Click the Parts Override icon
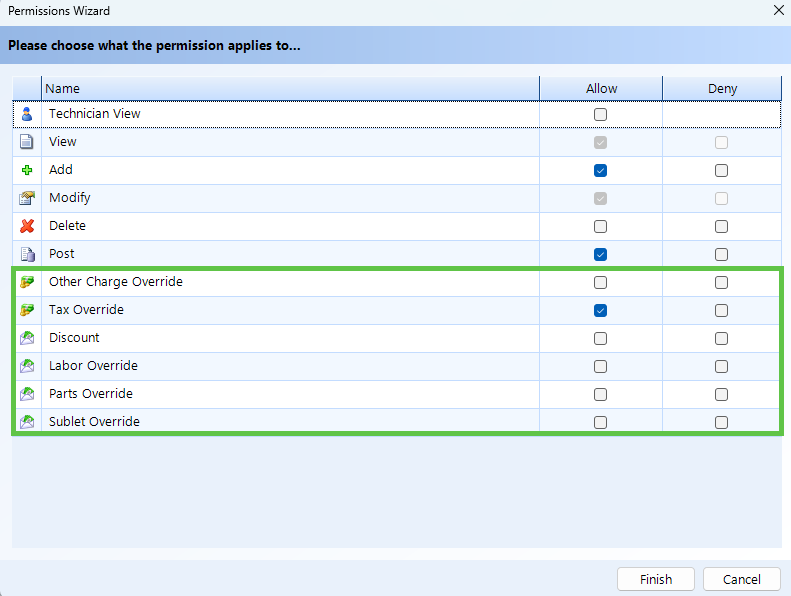This screenshot has width=791, height=596. tap(27, 394)
